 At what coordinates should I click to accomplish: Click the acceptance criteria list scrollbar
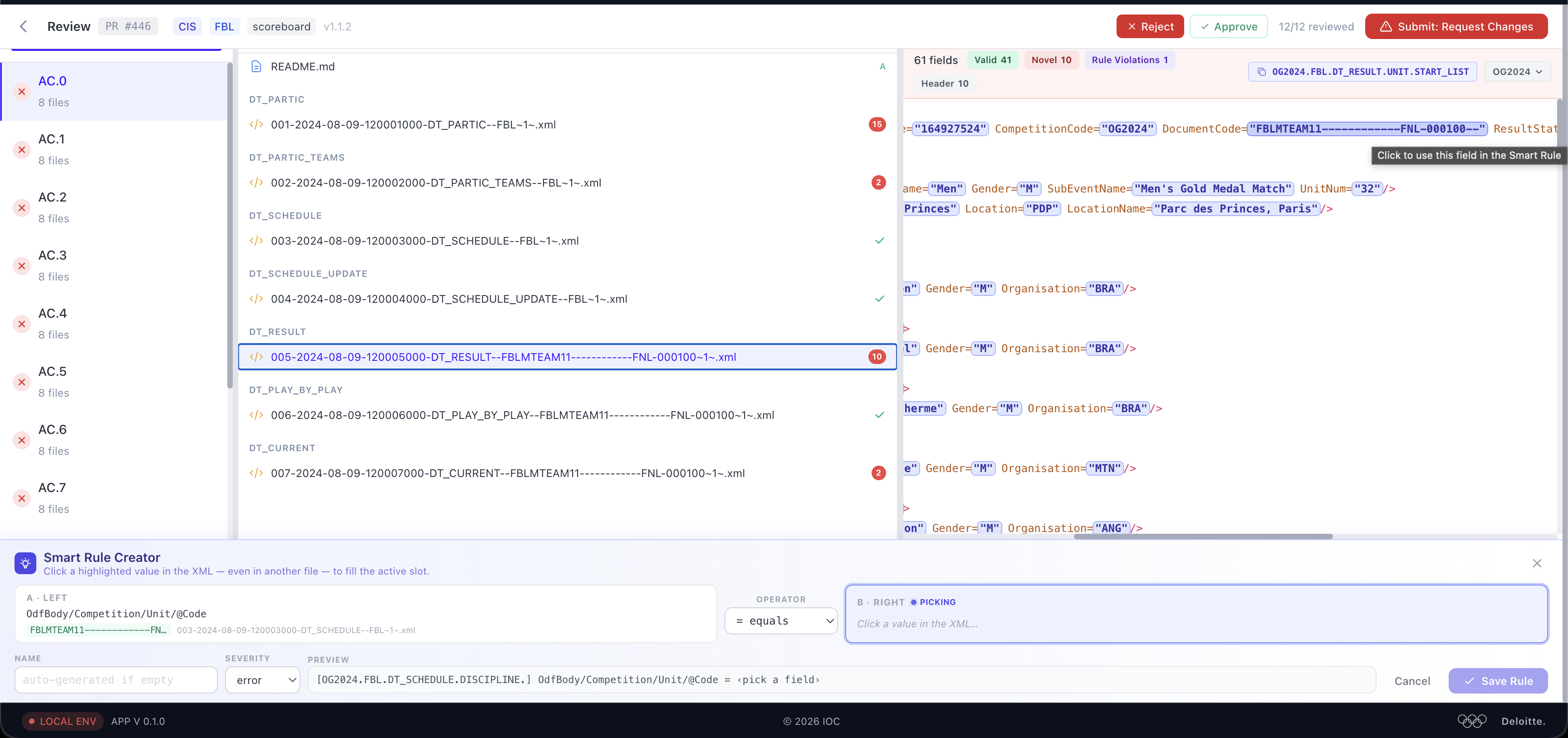230,225
